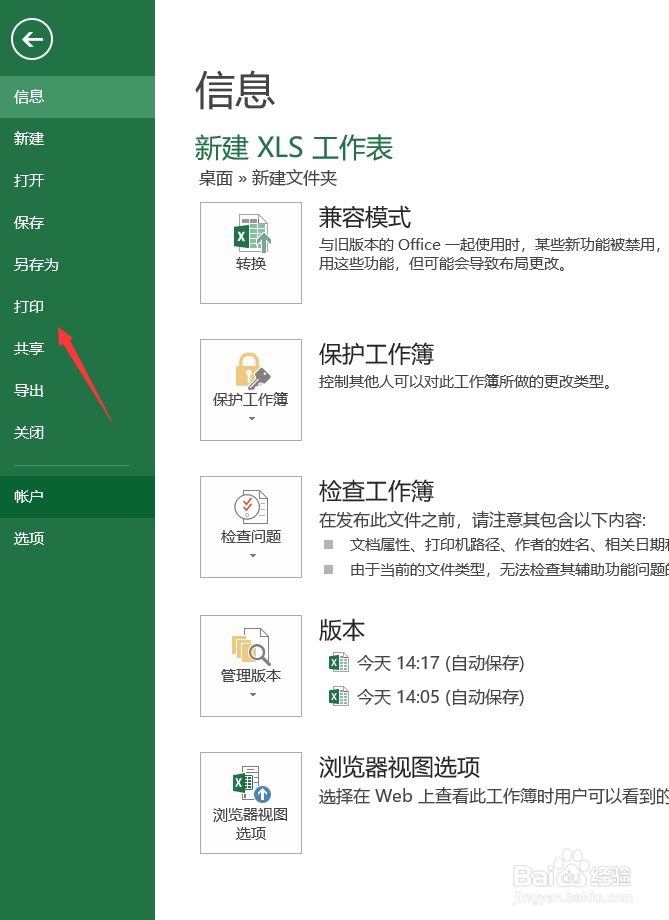
Task: Open the 管理版本 dropdown button
Action: pos(251,666)
